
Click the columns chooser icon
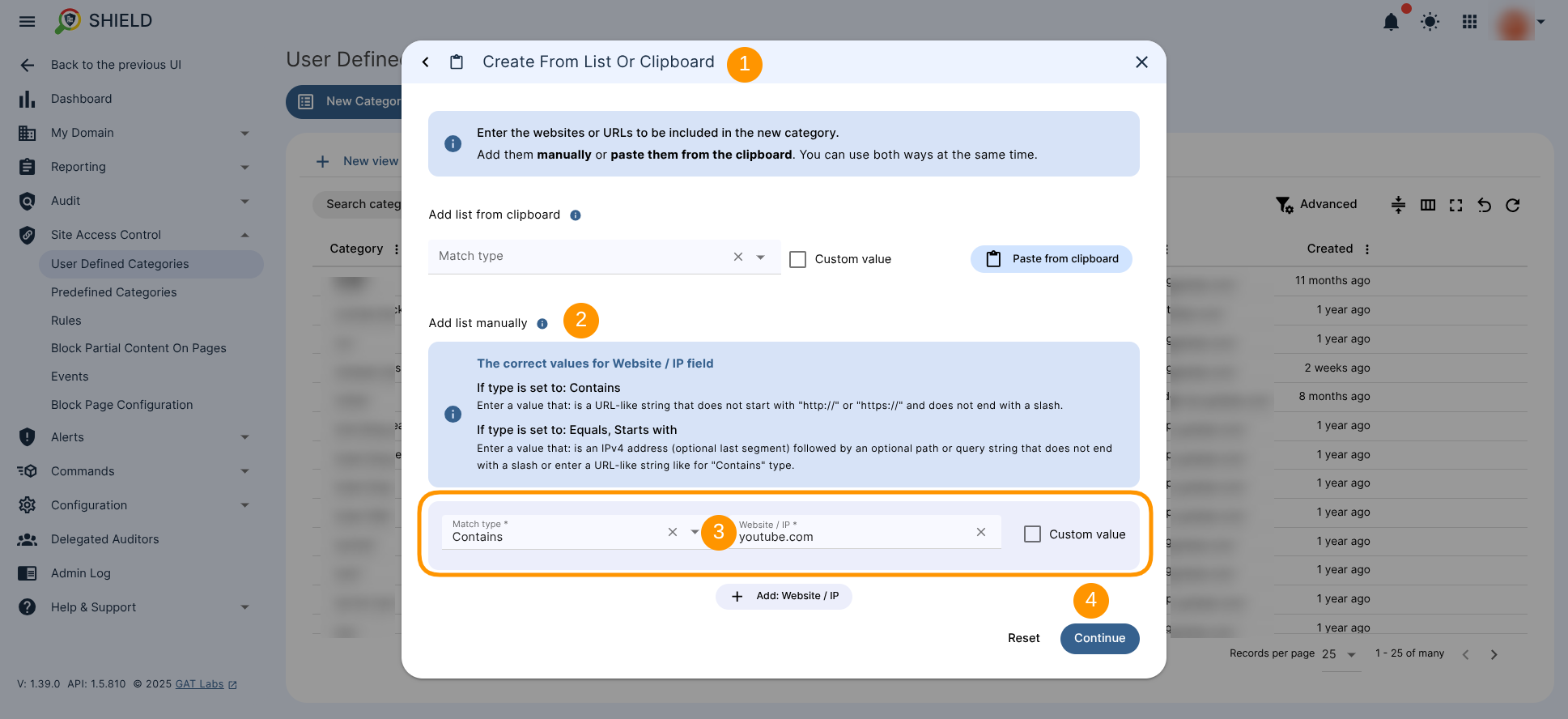pyautogui.click(x=1428, y=205)
